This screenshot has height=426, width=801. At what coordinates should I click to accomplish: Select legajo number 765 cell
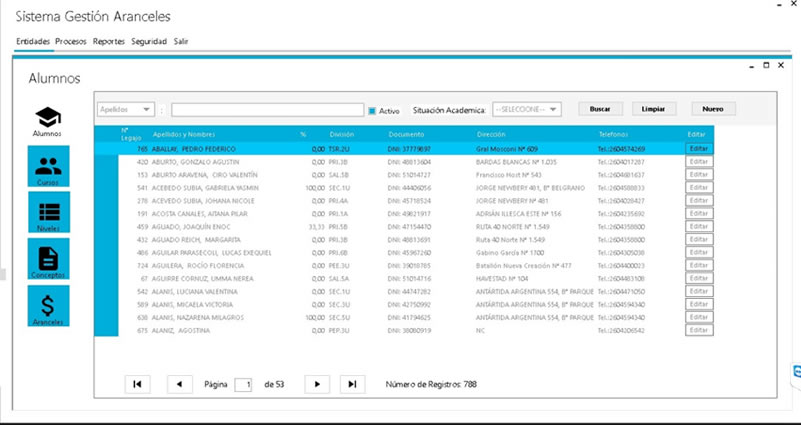click(143, 149)
